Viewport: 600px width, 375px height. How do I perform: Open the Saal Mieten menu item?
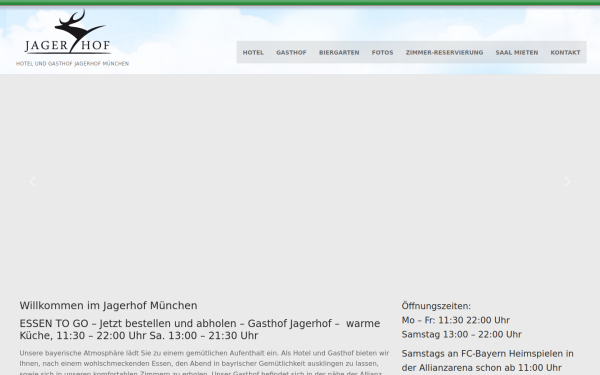tap(517, 52)
